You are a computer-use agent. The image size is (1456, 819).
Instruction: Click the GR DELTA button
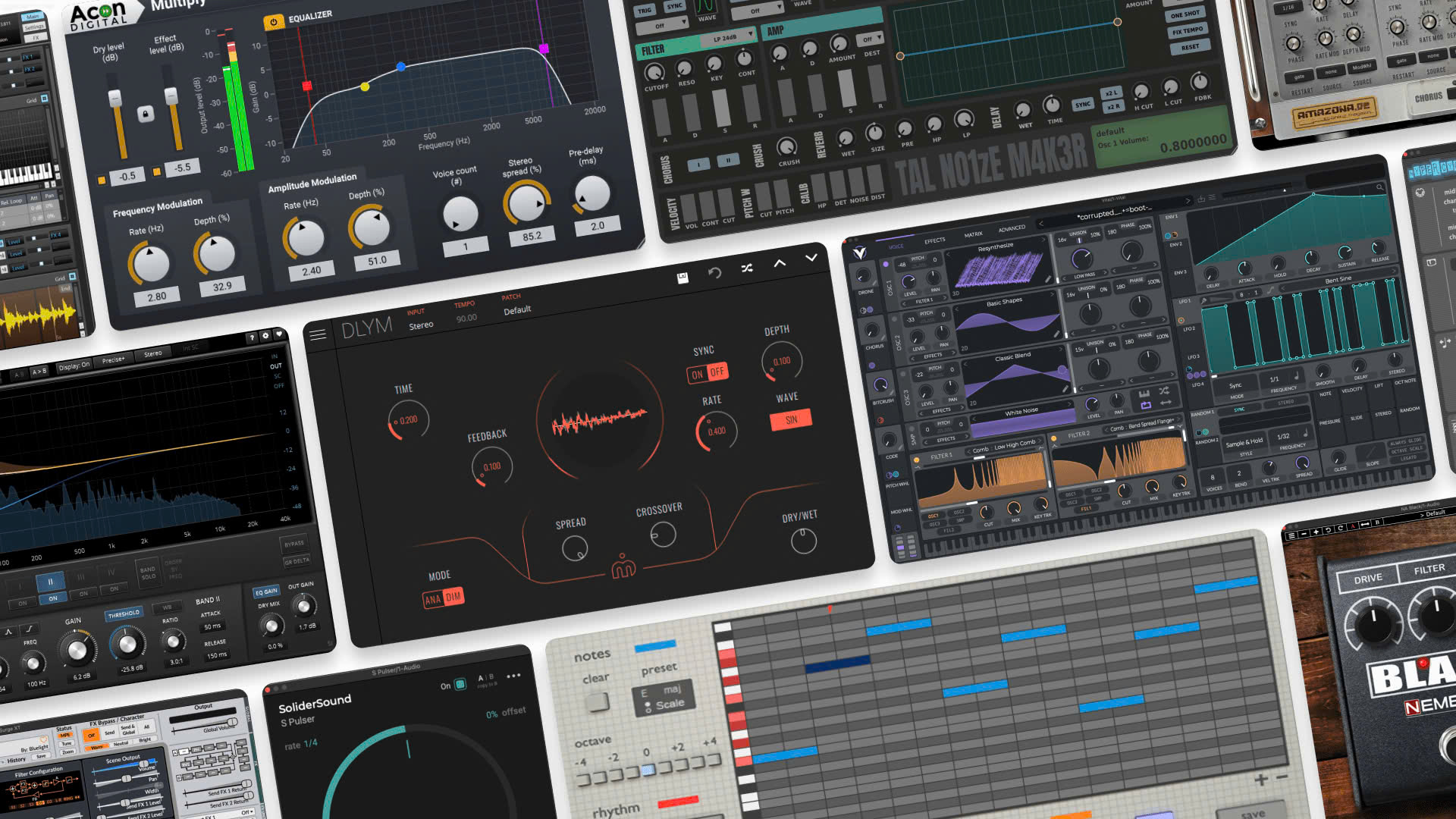point(297,561)
